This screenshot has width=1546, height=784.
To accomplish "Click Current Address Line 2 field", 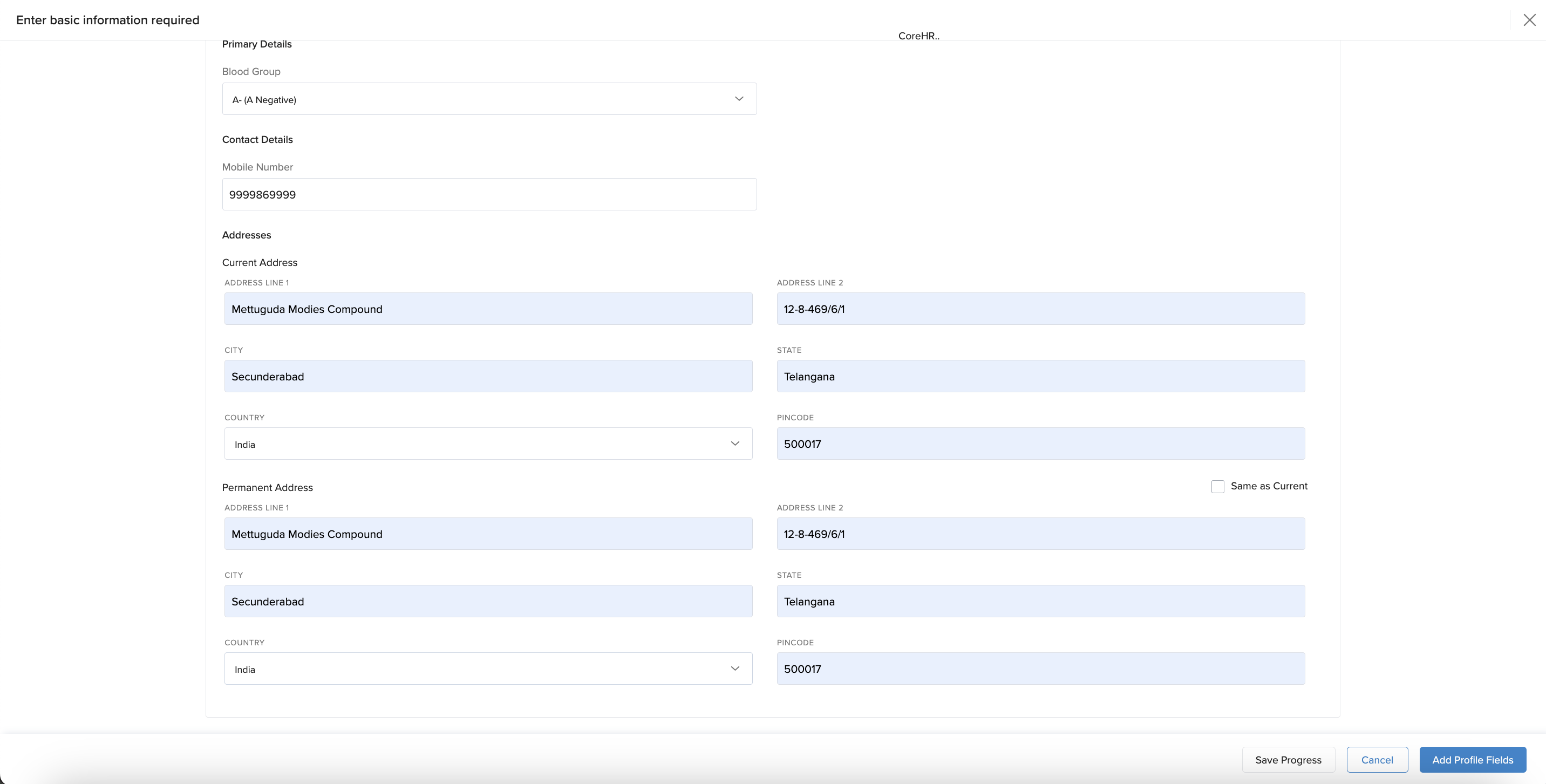I will click(x=1040, y=309).
